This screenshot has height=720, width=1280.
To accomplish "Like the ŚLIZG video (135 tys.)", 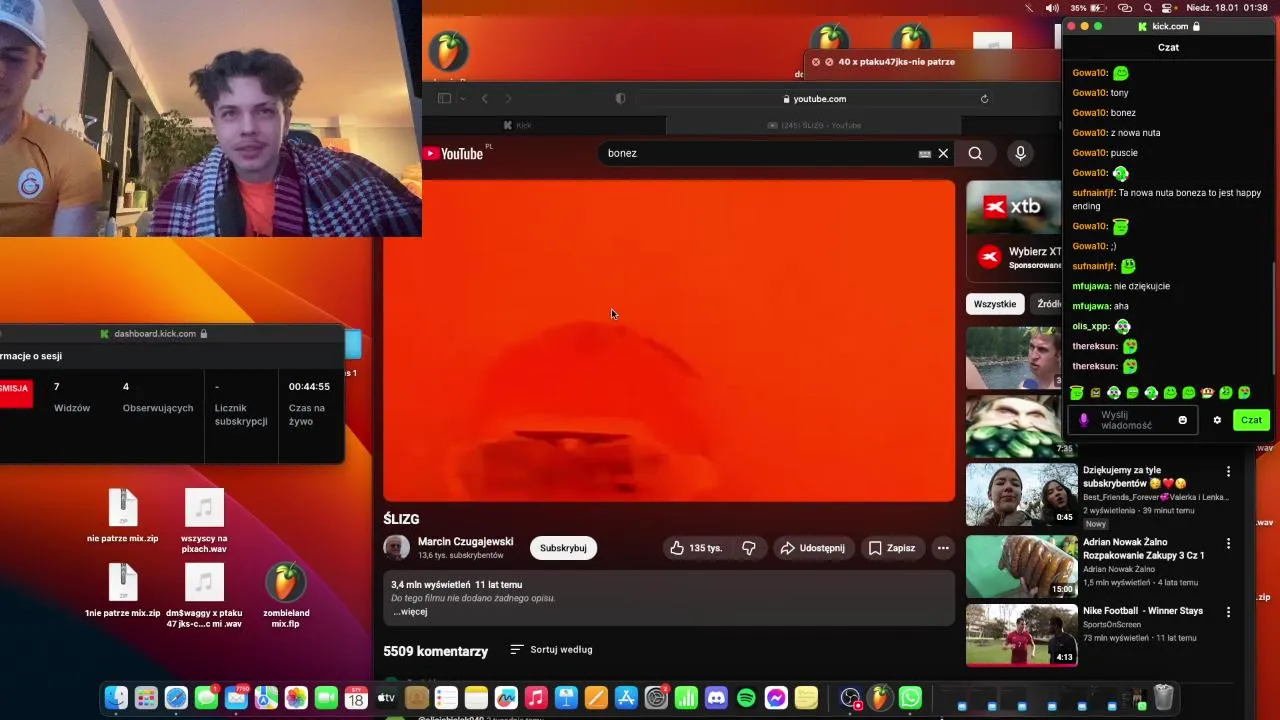I will tap(696, 548).
